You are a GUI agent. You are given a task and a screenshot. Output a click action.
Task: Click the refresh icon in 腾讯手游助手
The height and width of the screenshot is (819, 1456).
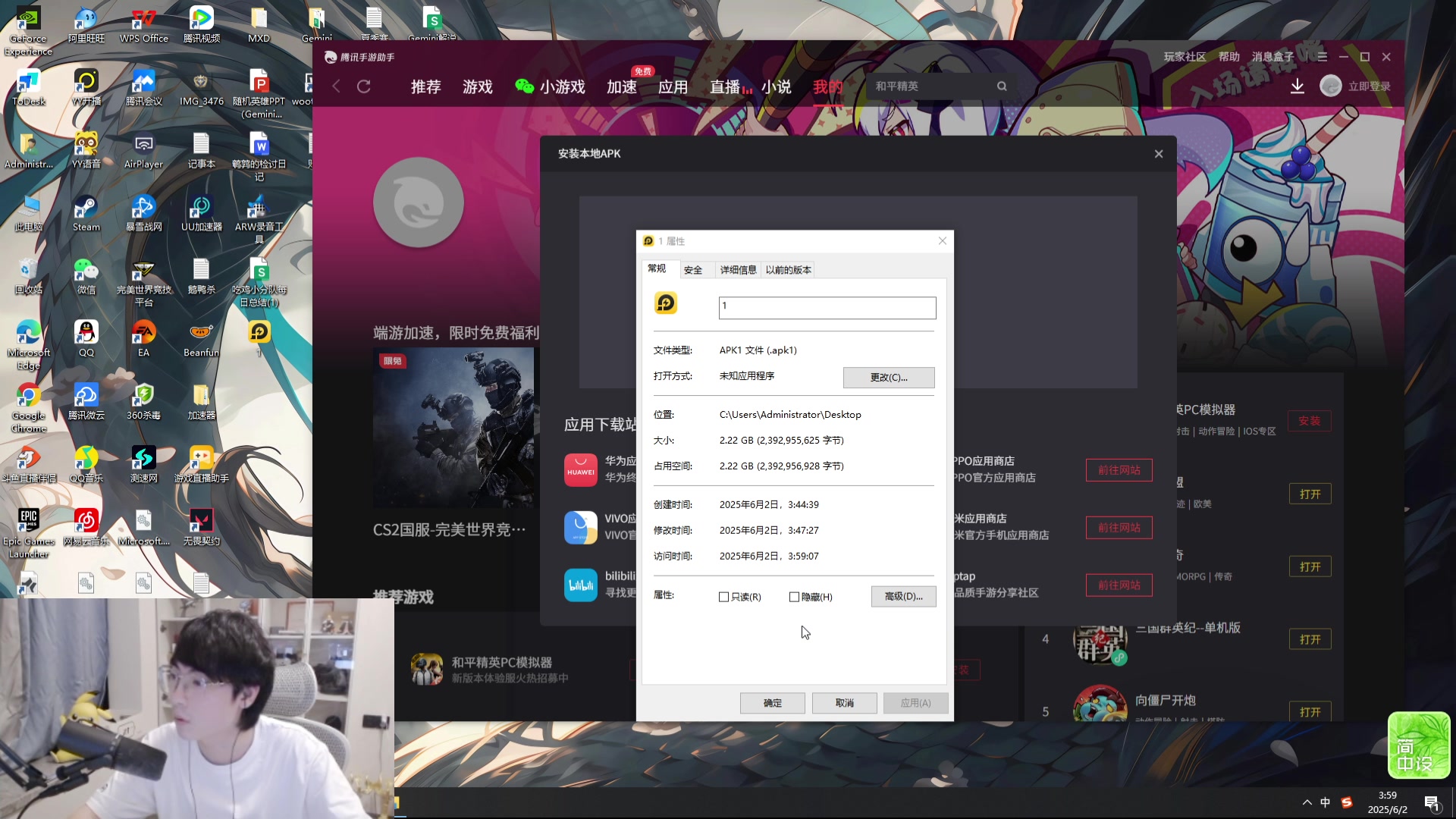click(x=364, y=86)
